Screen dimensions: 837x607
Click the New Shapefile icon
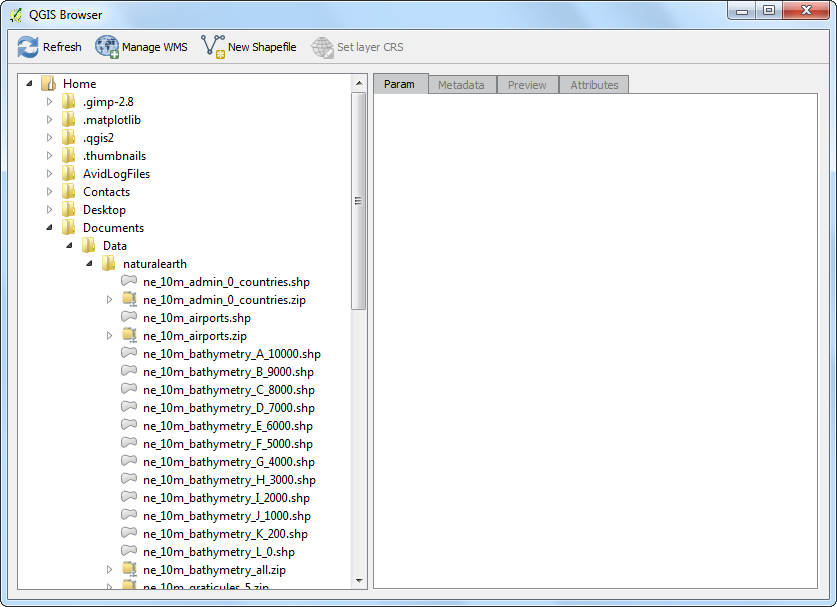click(213, 47)
